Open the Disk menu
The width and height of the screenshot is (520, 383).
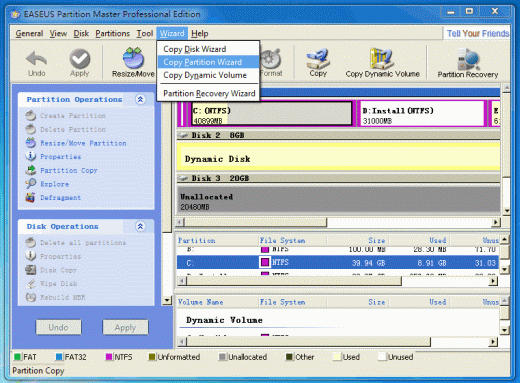pyautogui.click(x=81, y=33)
